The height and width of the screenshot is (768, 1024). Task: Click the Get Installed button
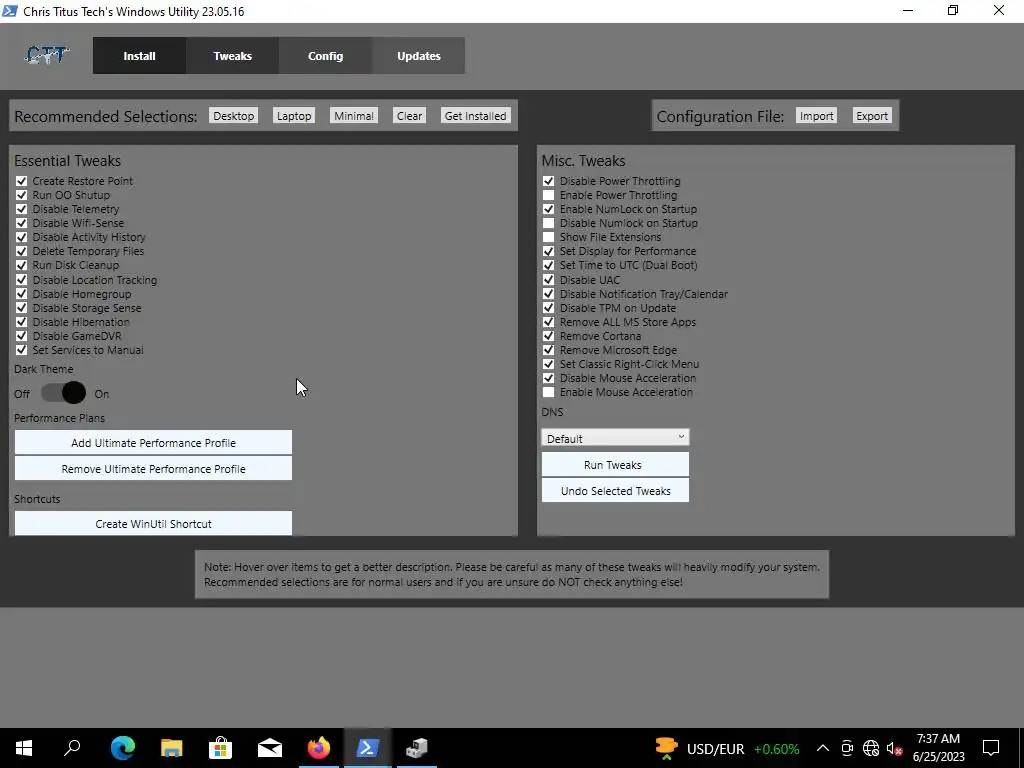coord(475,116)
